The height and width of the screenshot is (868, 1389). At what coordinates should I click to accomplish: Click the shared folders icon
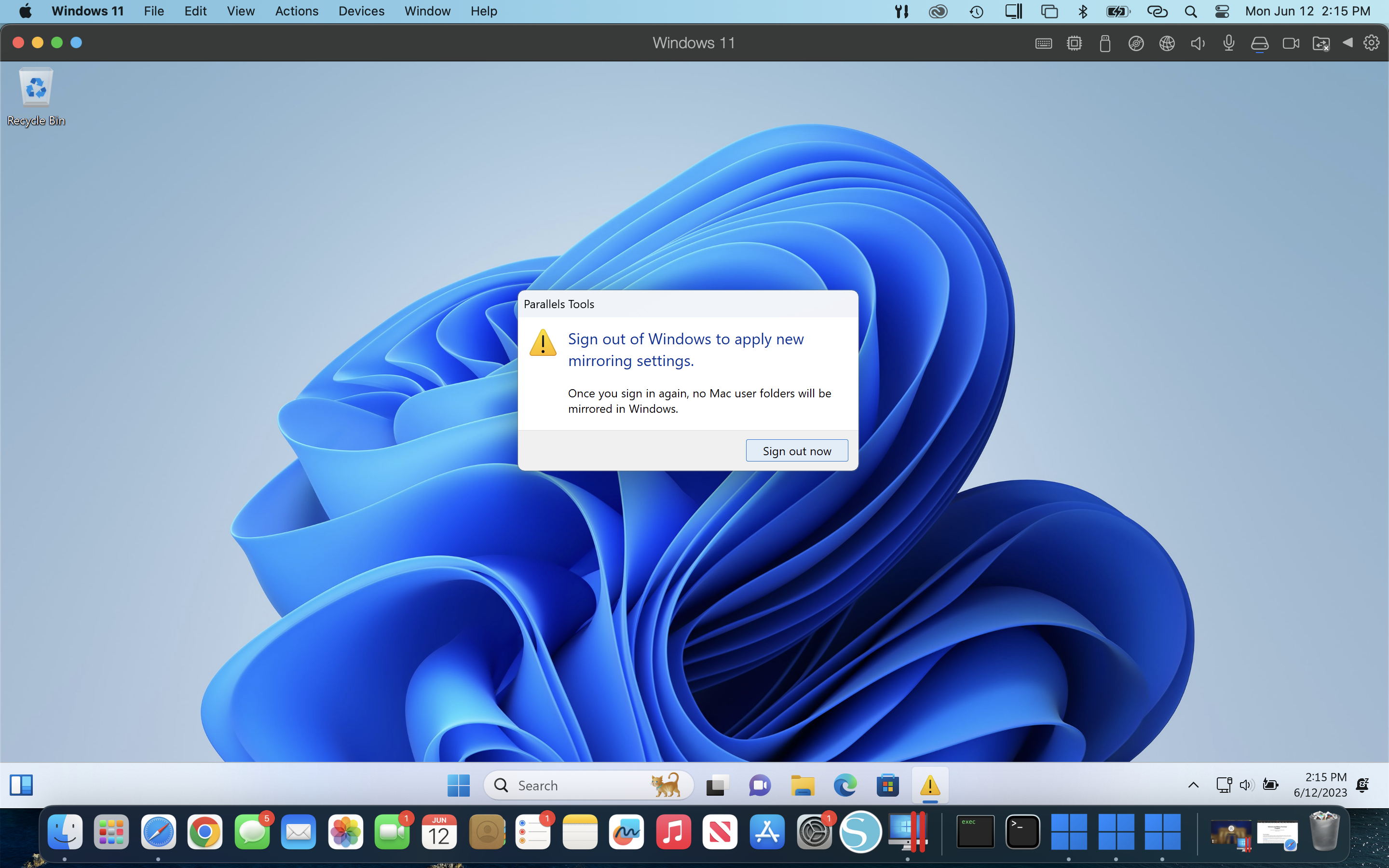tap(1321, 43)
